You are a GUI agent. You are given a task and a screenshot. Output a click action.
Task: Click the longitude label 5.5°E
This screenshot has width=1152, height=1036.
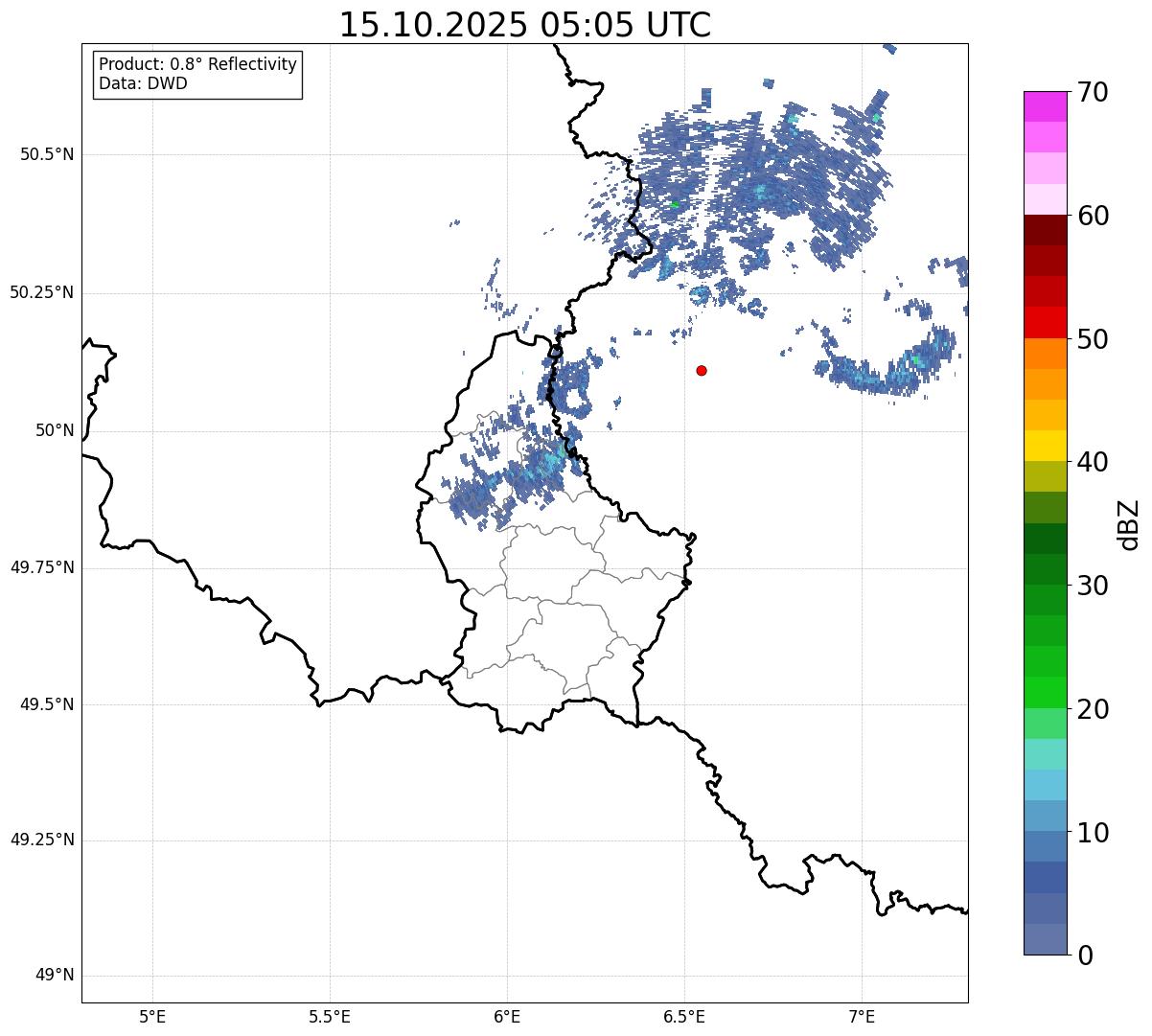[x=330, y=1016]
